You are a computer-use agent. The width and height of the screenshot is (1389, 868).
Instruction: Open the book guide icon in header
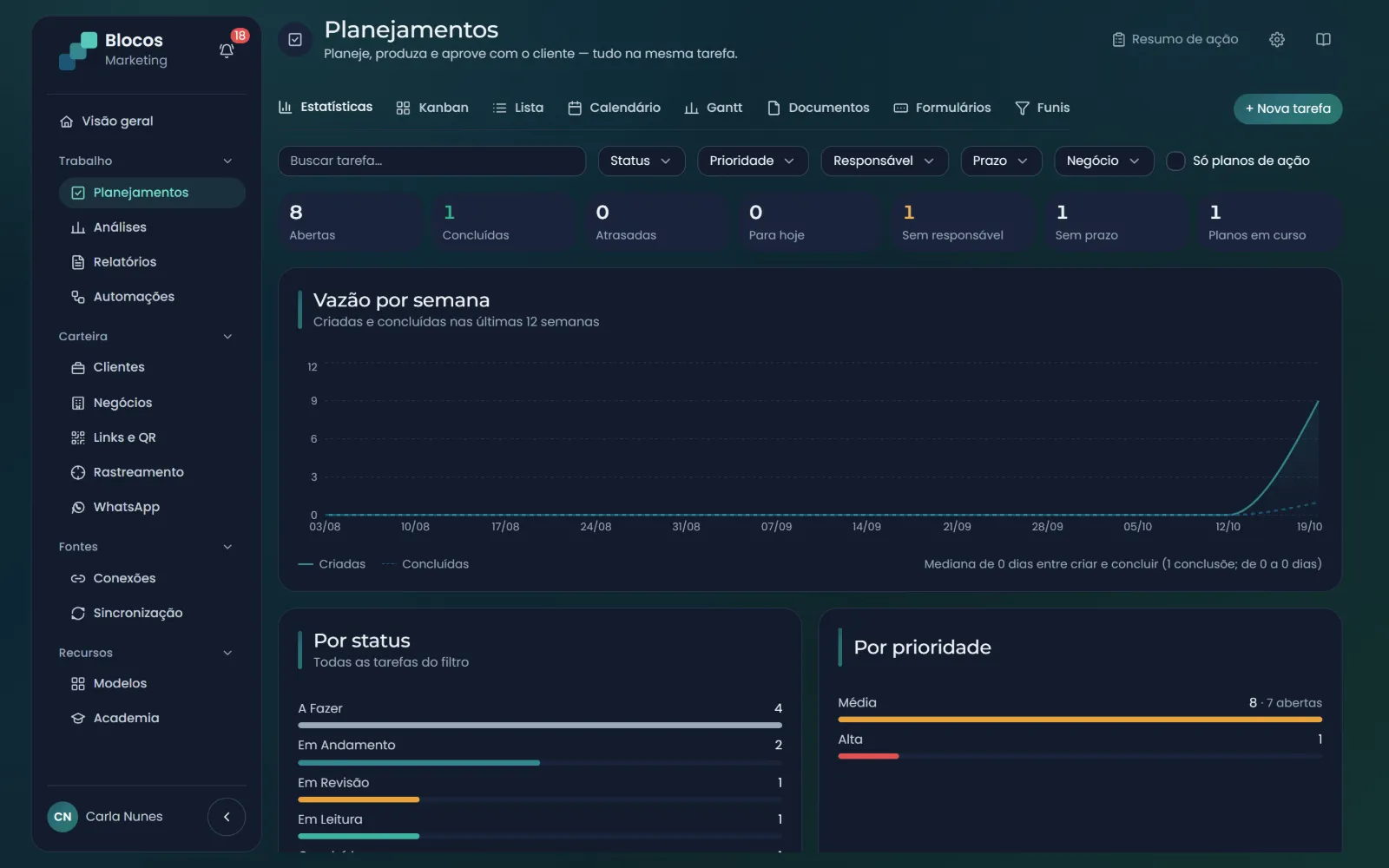1323,39
